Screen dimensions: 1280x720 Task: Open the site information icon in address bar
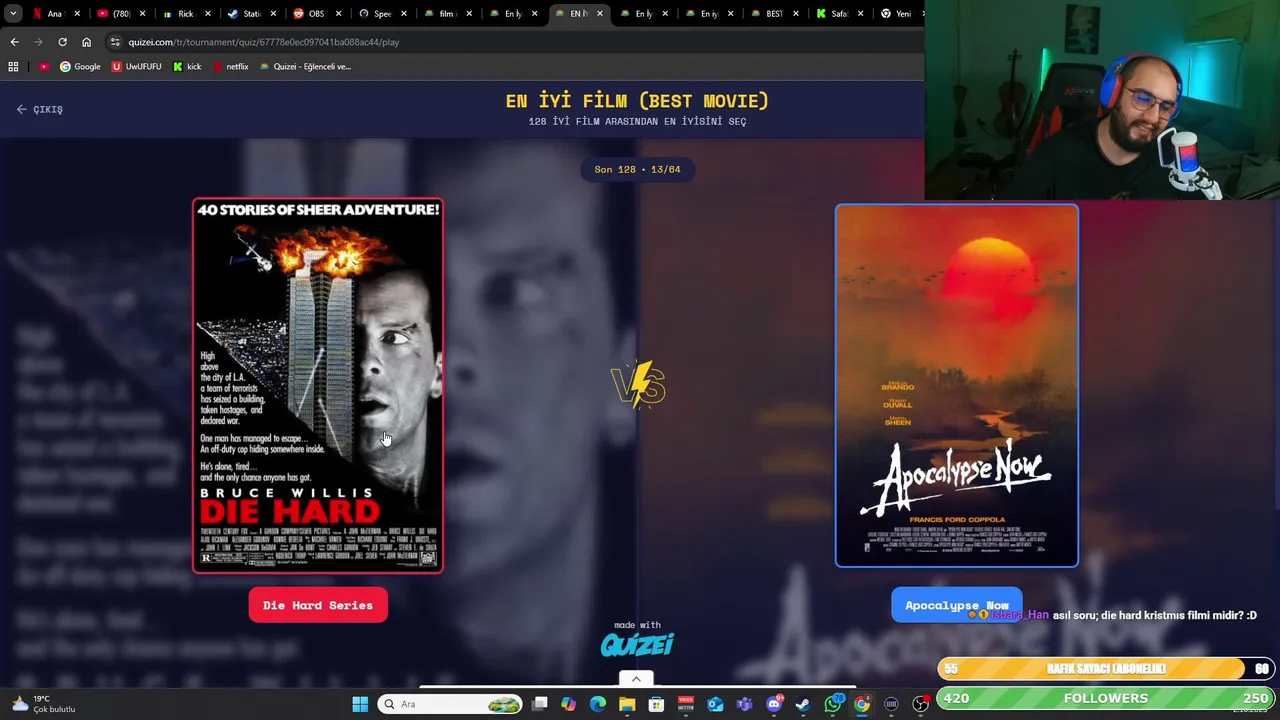click(x=115, y=42)
